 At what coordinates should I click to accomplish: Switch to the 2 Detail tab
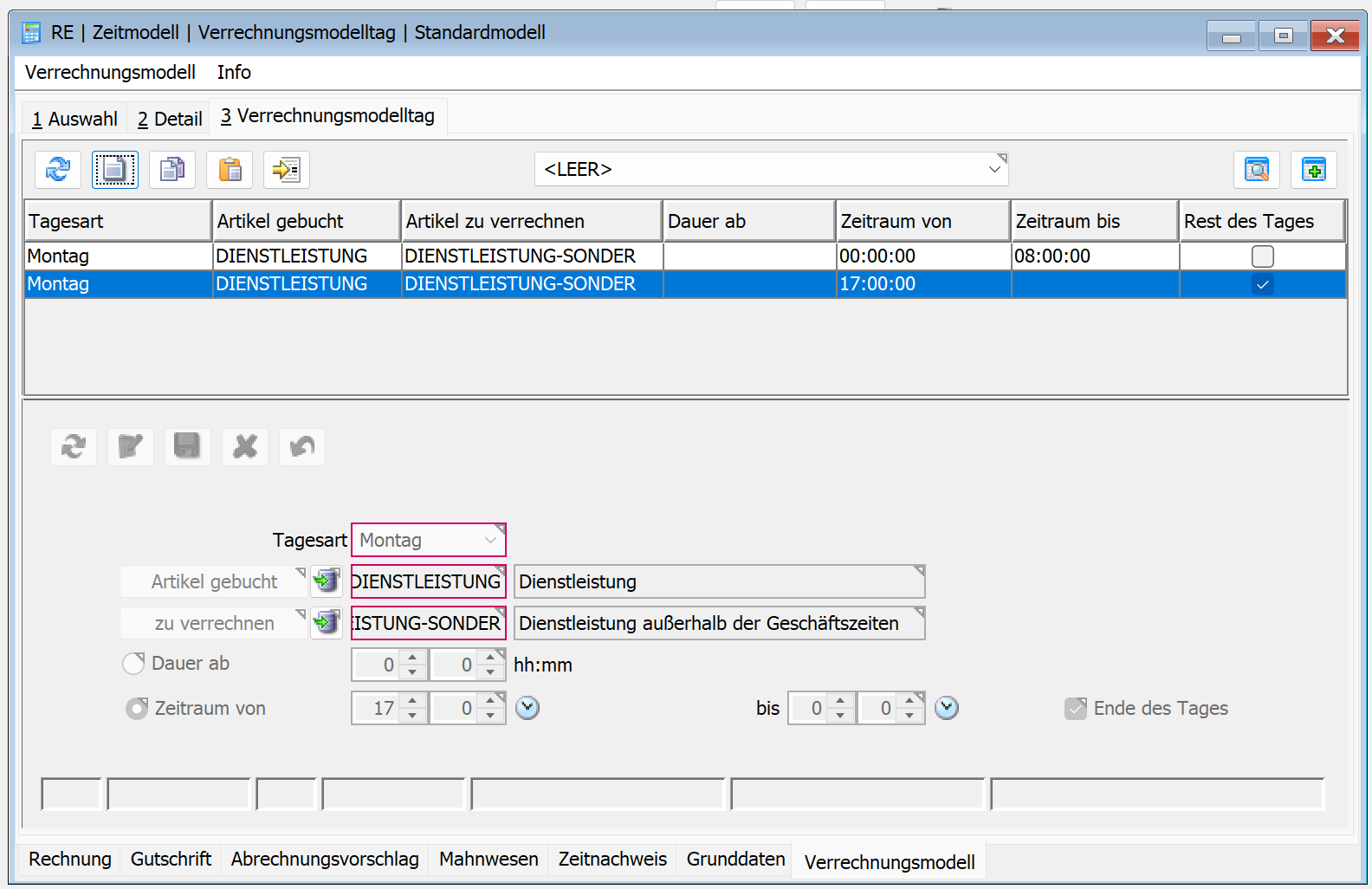pos(170,119)
